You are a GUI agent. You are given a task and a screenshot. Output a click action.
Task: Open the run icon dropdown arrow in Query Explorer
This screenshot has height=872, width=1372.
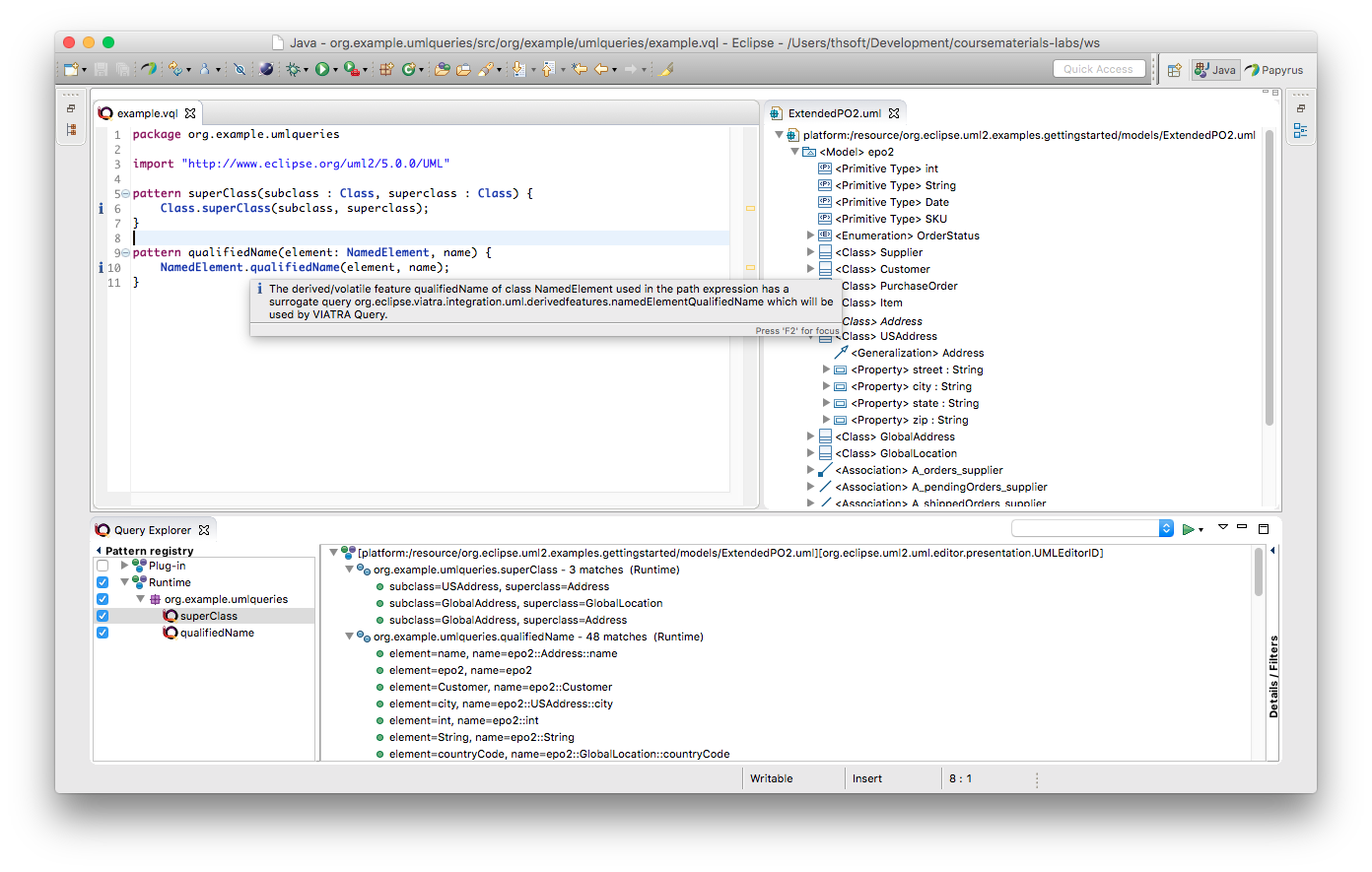[1200, 530]
